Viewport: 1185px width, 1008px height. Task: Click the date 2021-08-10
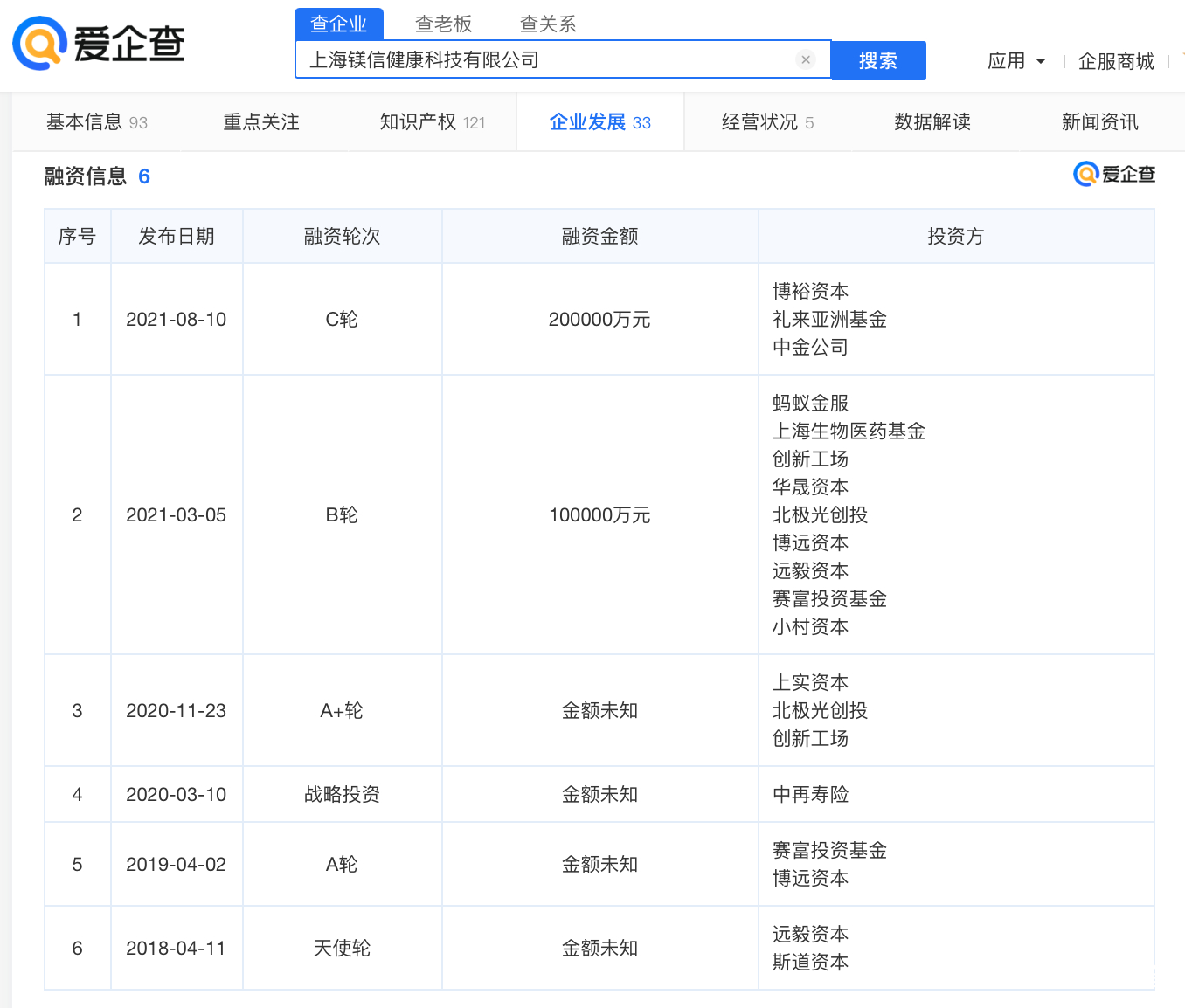[x=177, y=320]
